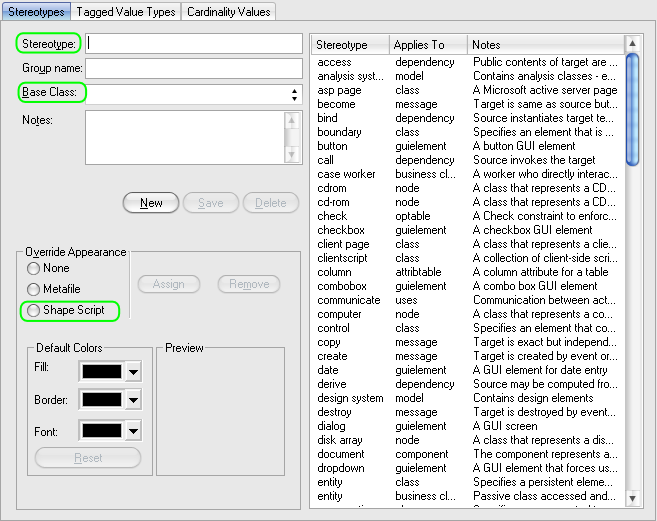Click inside the Stereotype text field
The height and width of the screenshot is (521, 657).
tap(194, 44)
